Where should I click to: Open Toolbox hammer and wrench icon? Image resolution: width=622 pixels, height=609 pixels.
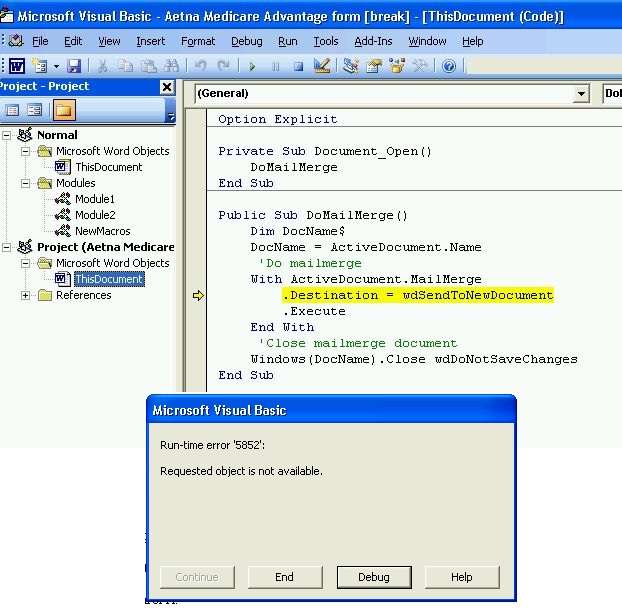tap(420, 66)
